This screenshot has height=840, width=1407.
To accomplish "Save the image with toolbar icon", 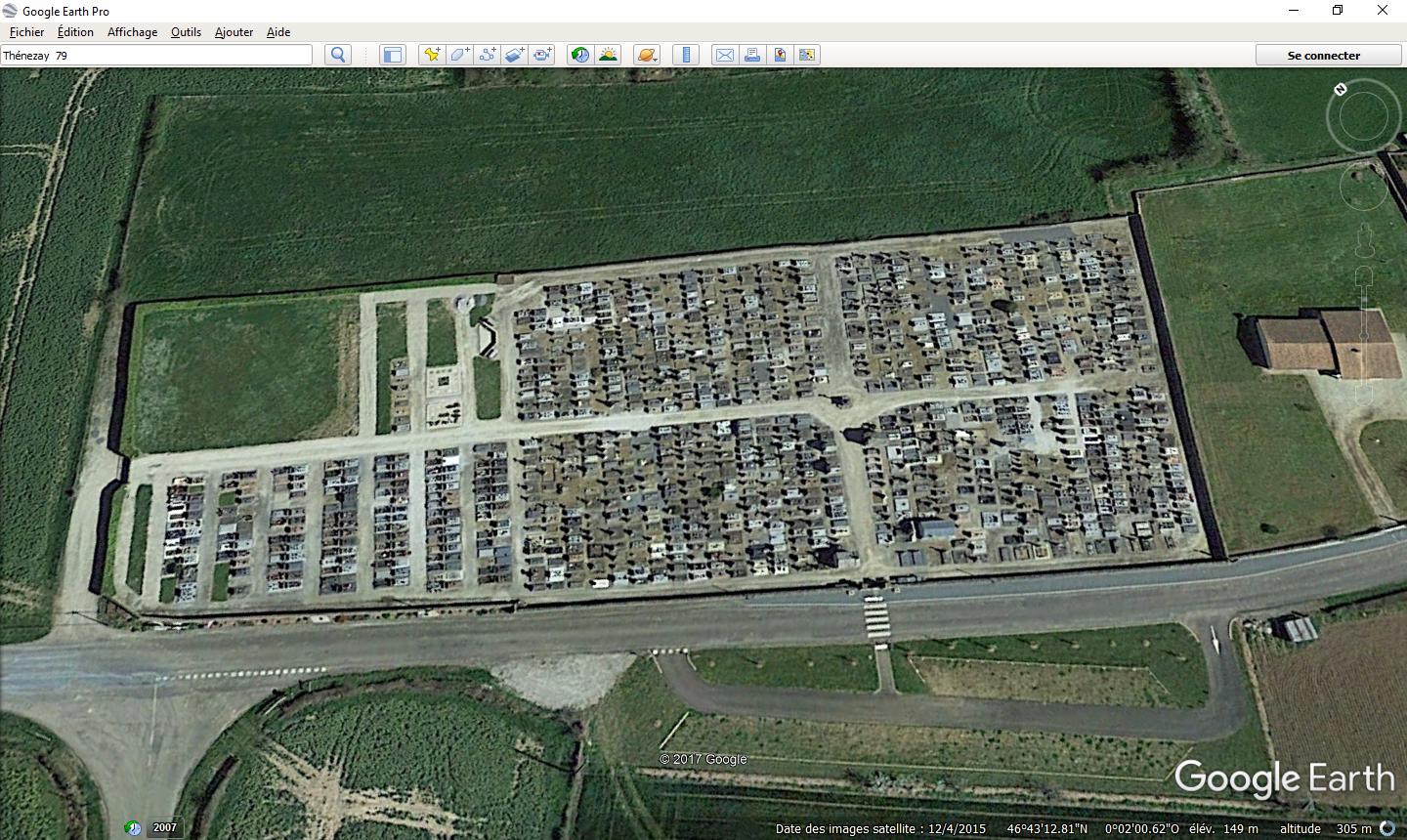I will pyautogui.click(x=780, y=55).
